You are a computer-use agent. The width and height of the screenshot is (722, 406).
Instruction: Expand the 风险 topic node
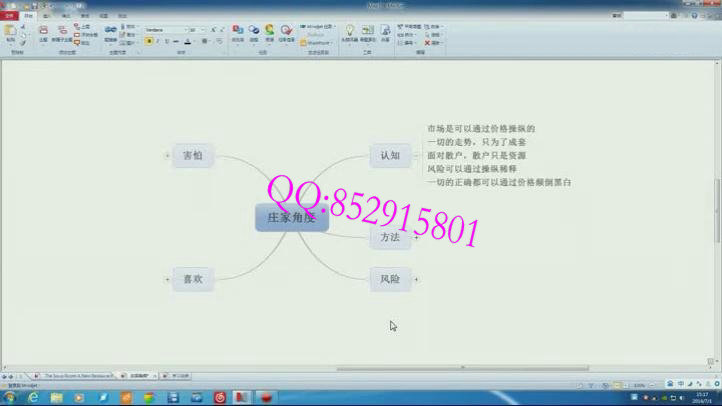point(416,279)
